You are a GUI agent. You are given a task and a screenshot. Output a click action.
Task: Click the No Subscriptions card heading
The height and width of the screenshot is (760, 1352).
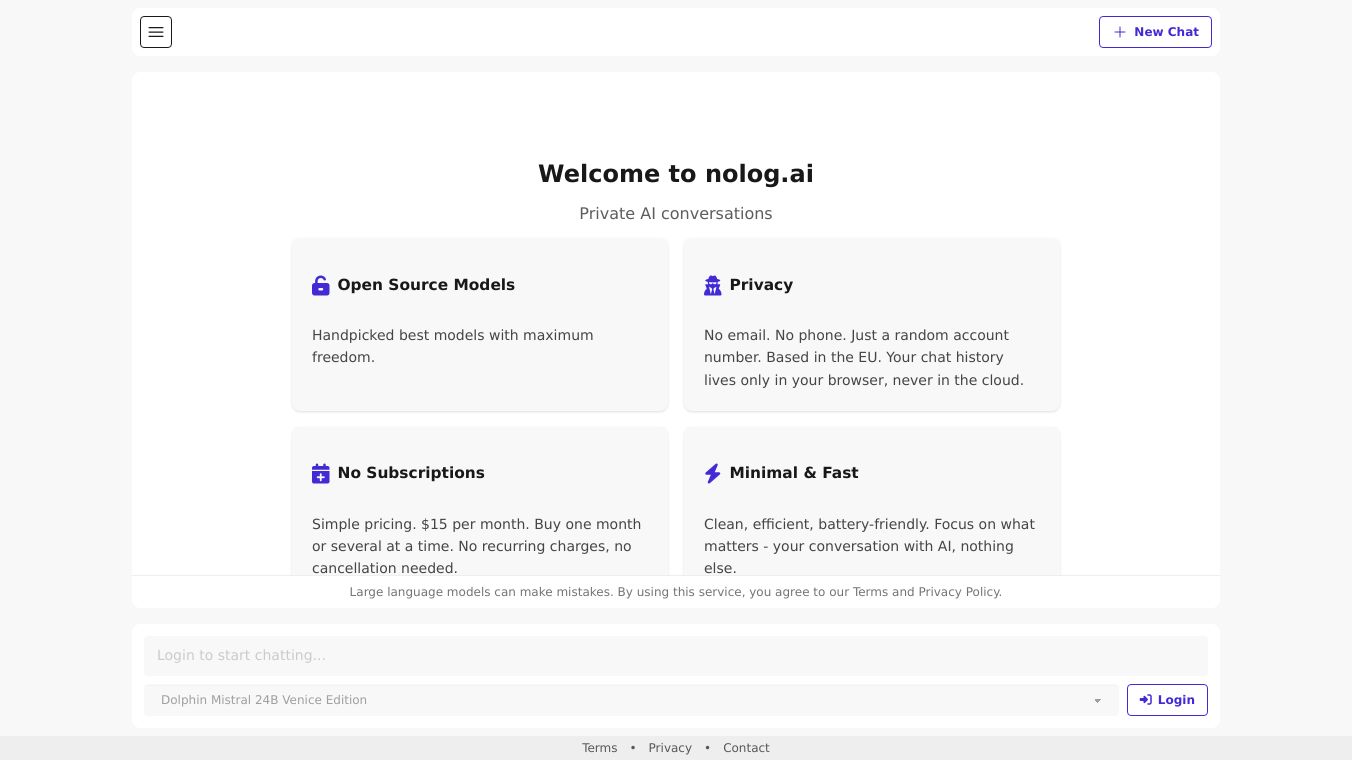pyautogui.click(x=411, y=473)
